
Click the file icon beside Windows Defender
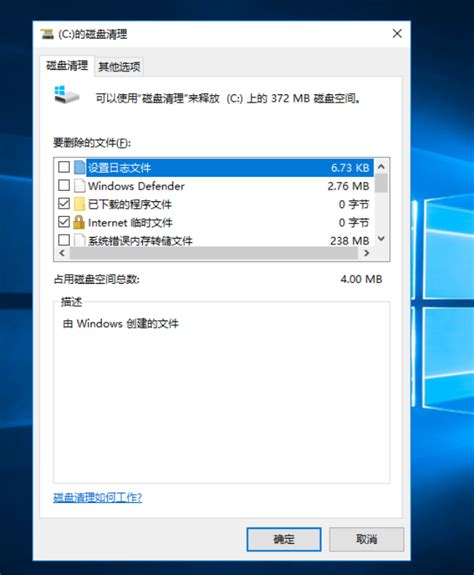pyautogui.click(x=79, y=186)
